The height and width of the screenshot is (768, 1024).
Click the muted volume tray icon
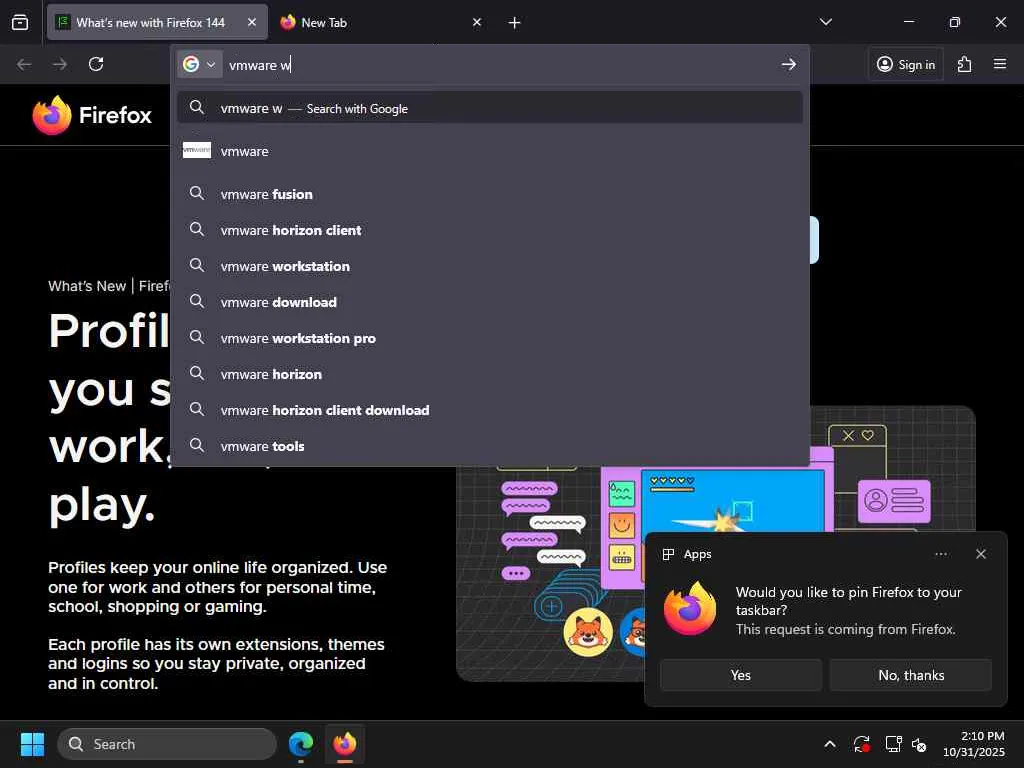(x=920, y=744)
